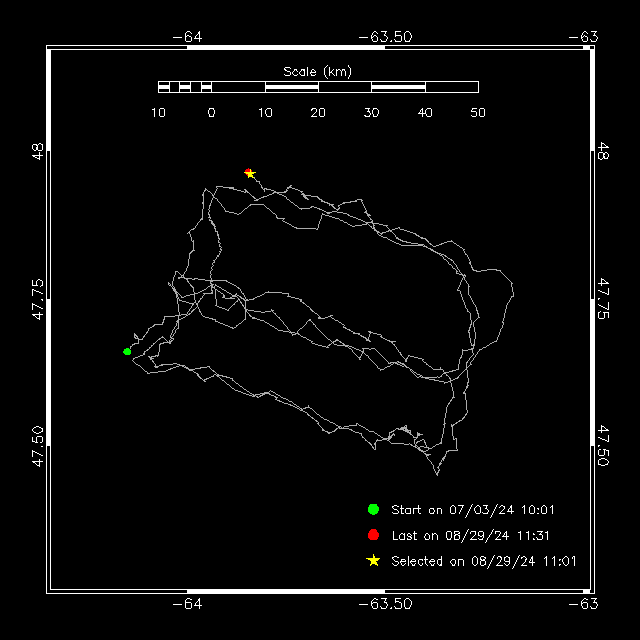Click the top -63.50 longitude label
Viewport: 640px width, 640px height.
(x=385, y=37)
